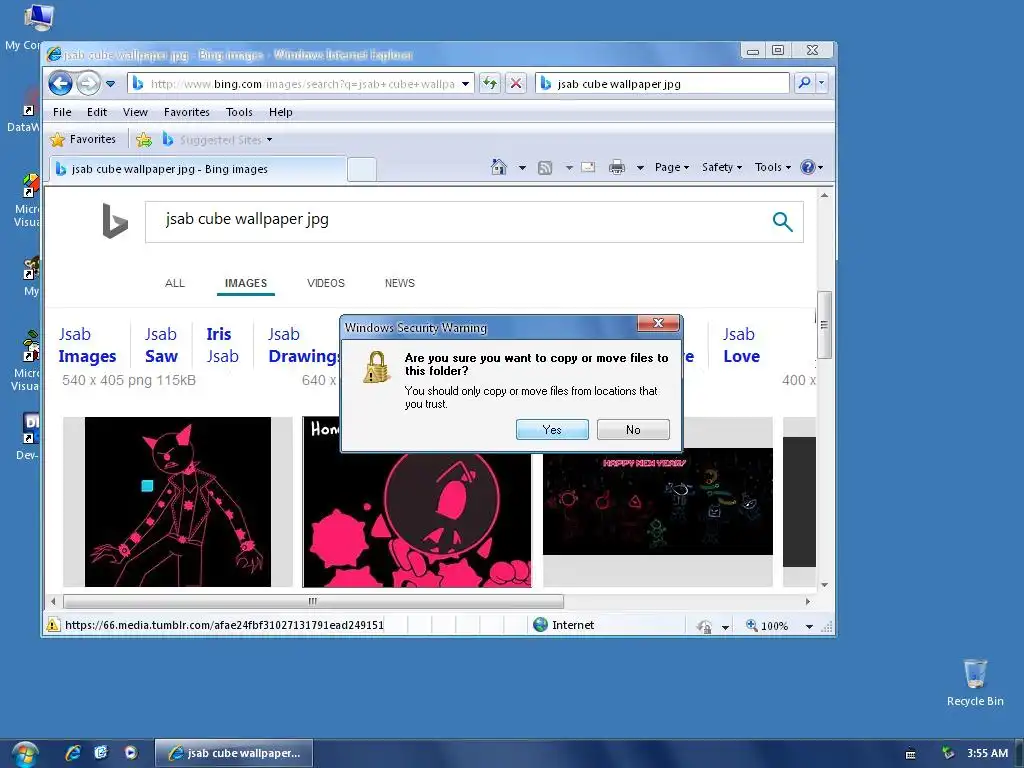Open Jsab Love suggestion link
The width and height of the screenshot is (1024, 768).
(741, 345)
